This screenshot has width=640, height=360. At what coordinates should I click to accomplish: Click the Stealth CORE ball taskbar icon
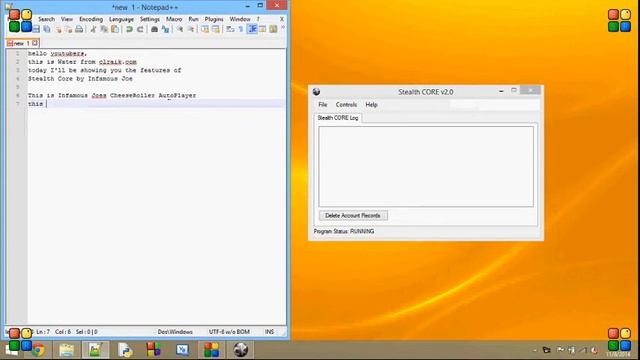coord(241,350)
